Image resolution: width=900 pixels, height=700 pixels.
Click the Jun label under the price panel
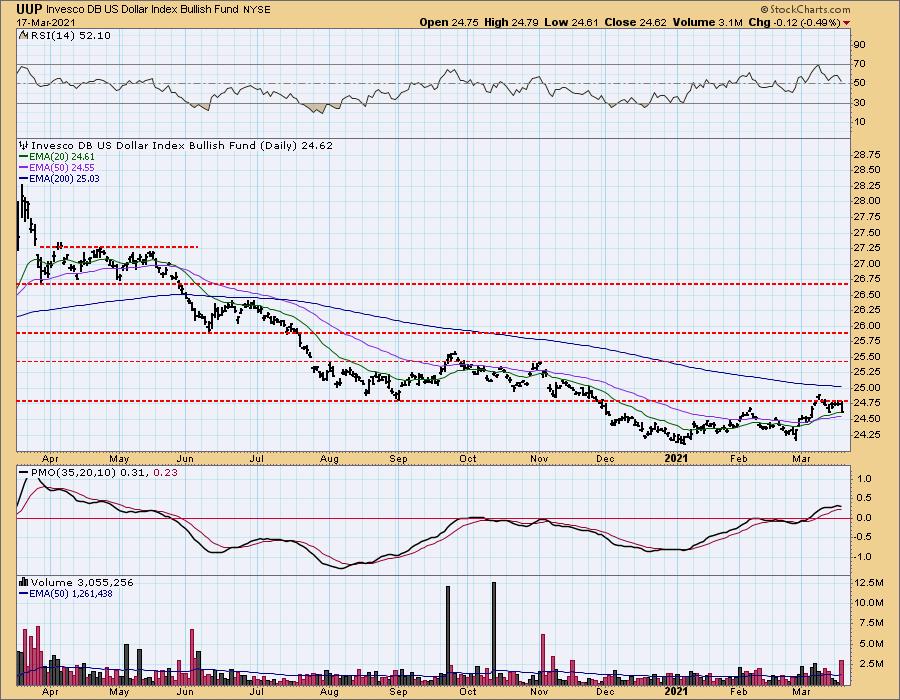[x=185, y=458]
